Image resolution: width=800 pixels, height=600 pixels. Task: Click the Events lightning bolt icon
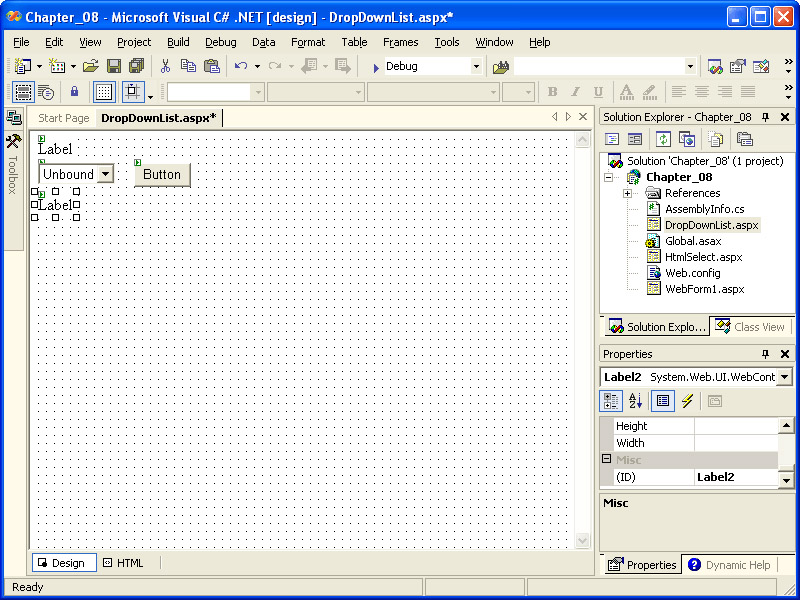pyautogui.click(x=687, y=401)
